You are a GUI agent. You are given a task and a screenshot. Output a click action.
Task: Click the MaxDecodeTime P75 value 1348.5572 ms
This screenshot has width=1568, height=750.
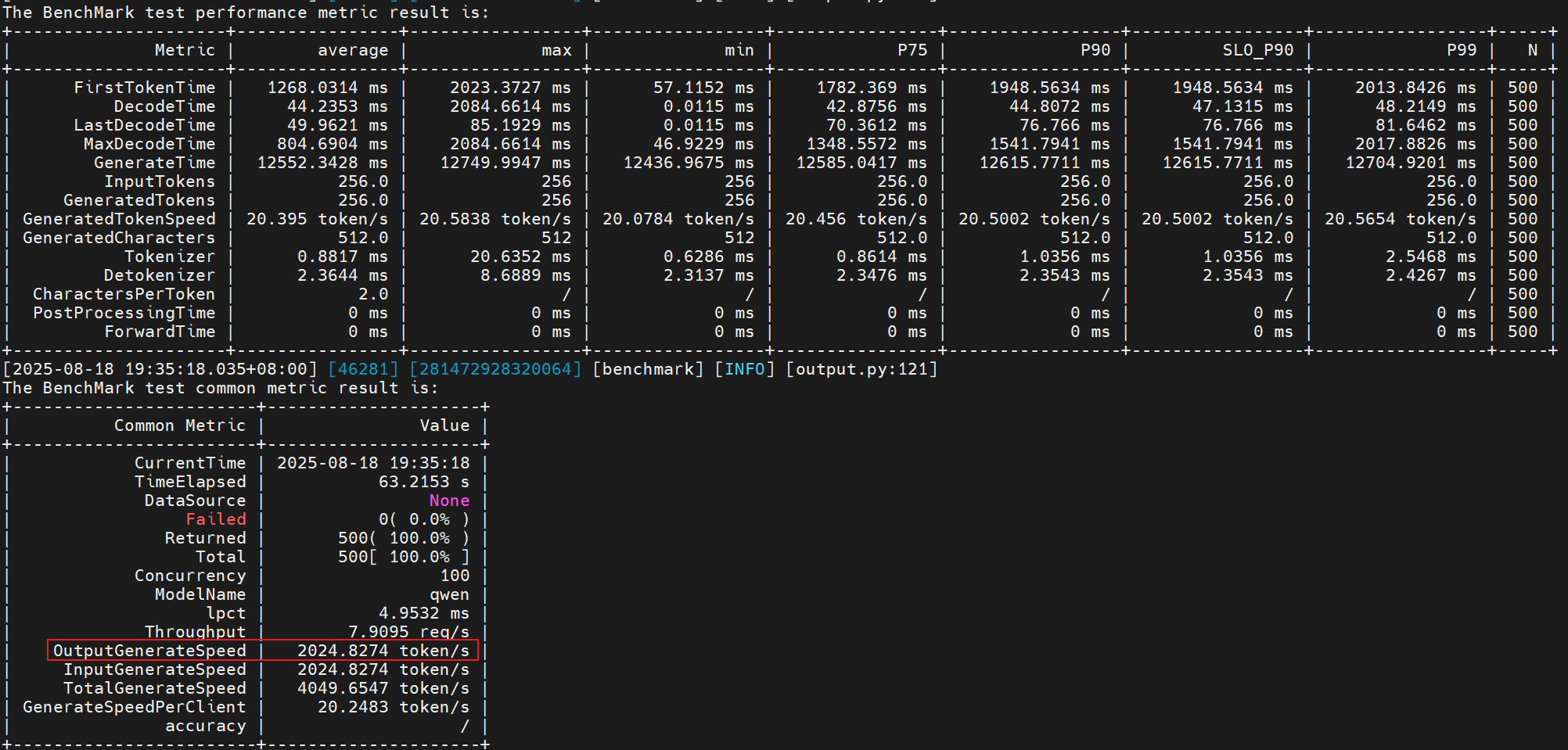coord(867,144)
